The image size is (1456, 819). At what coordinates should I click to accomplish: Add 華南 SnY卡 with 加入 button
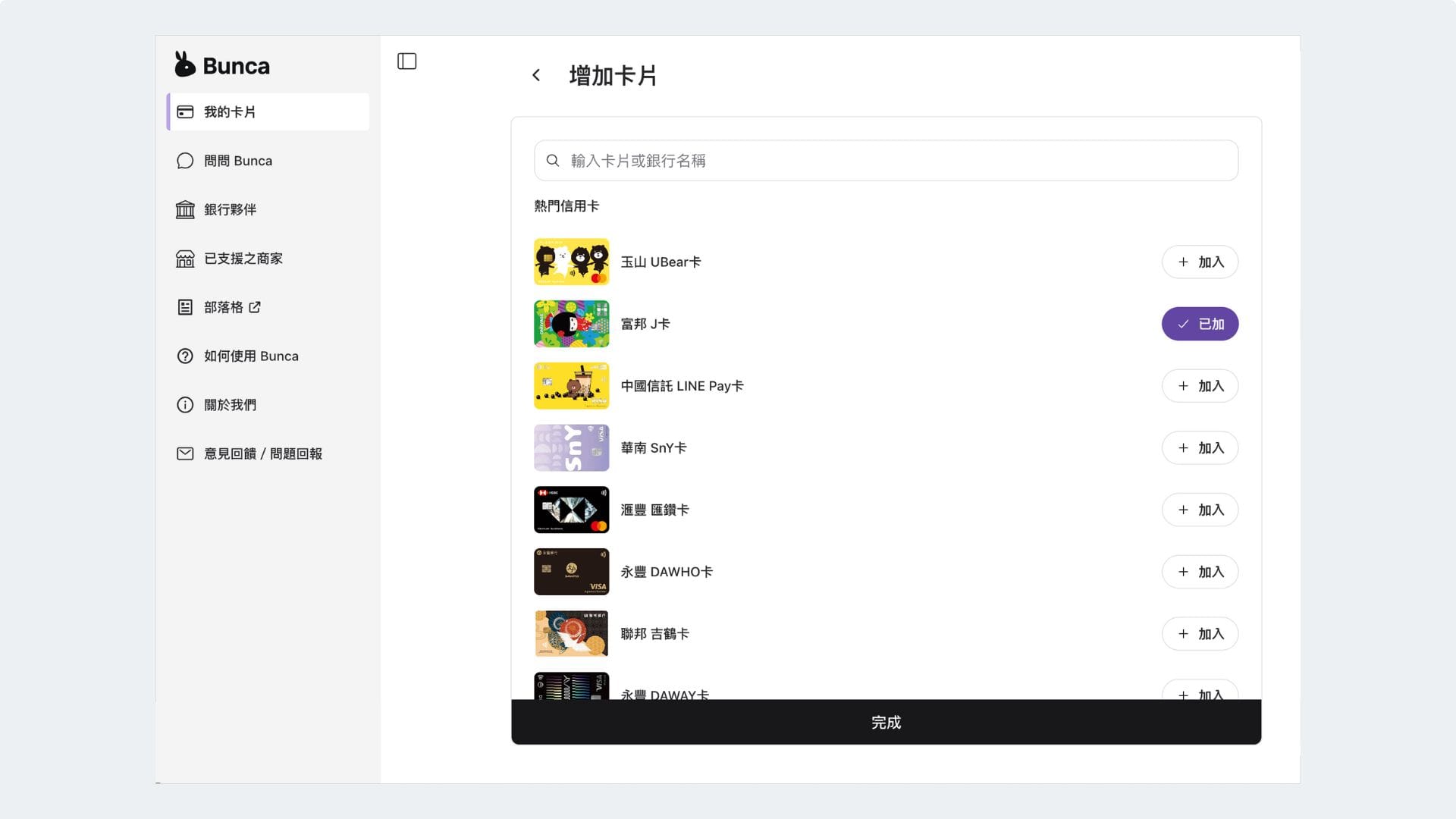tap(1200, 448)
